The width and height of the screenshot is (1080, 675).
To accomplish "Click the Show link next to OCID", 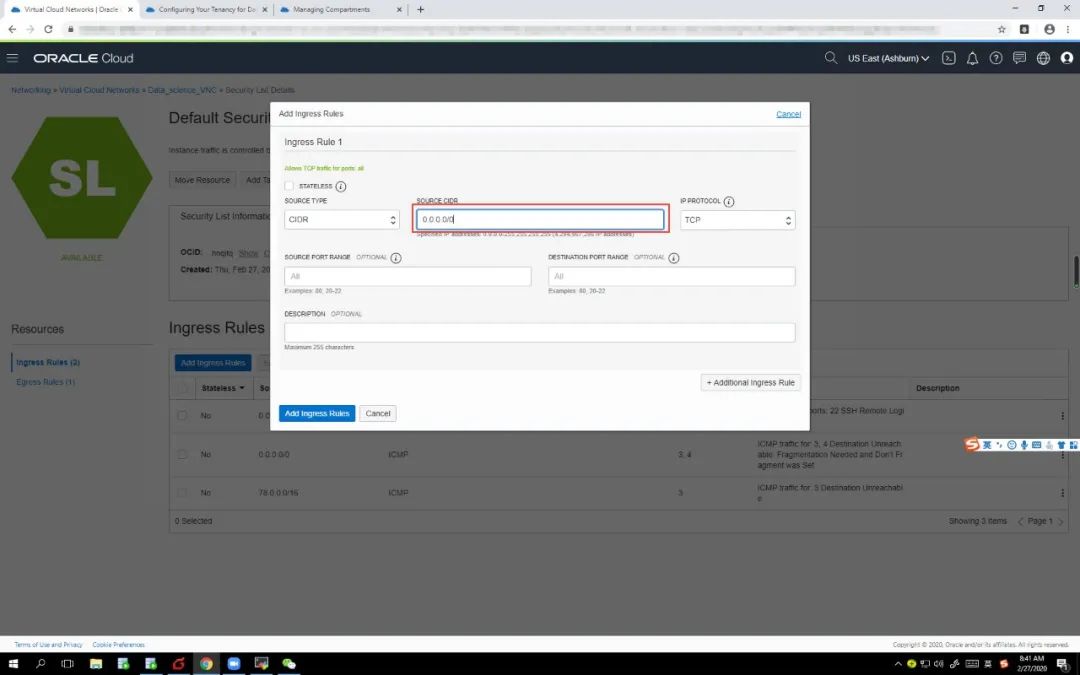I will [x=248, y=253].
